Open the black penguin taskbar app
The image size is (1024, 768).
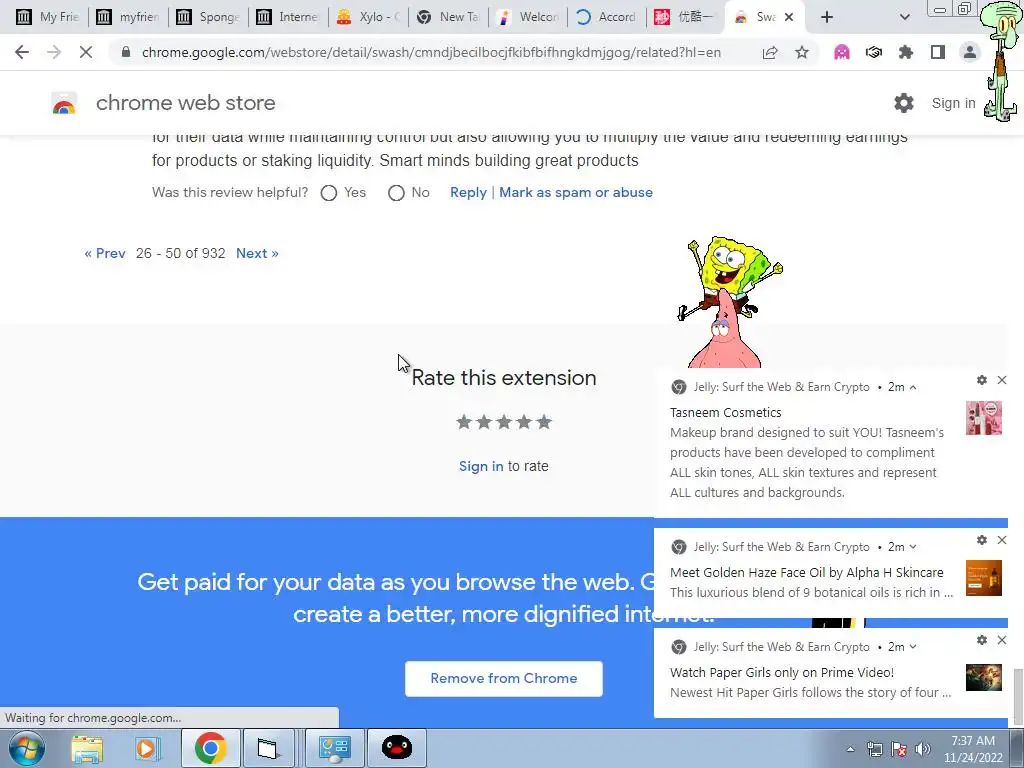click(396, 748)
